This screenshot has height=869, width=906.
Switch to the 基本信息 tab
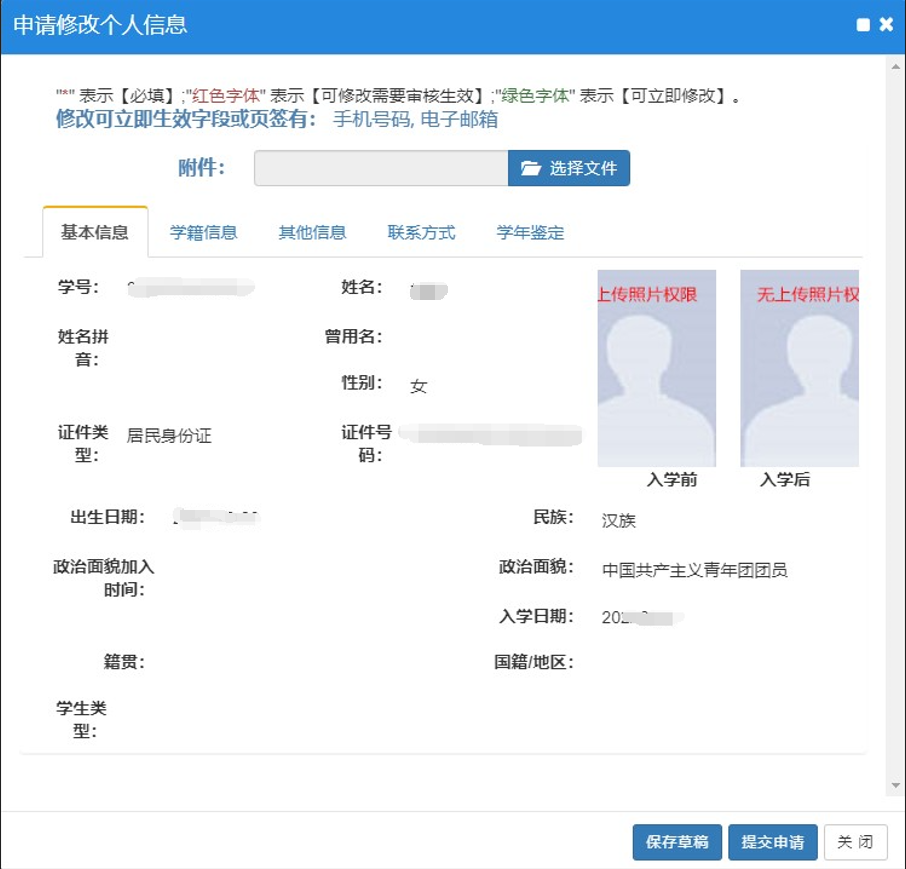[x=95, y=232]
